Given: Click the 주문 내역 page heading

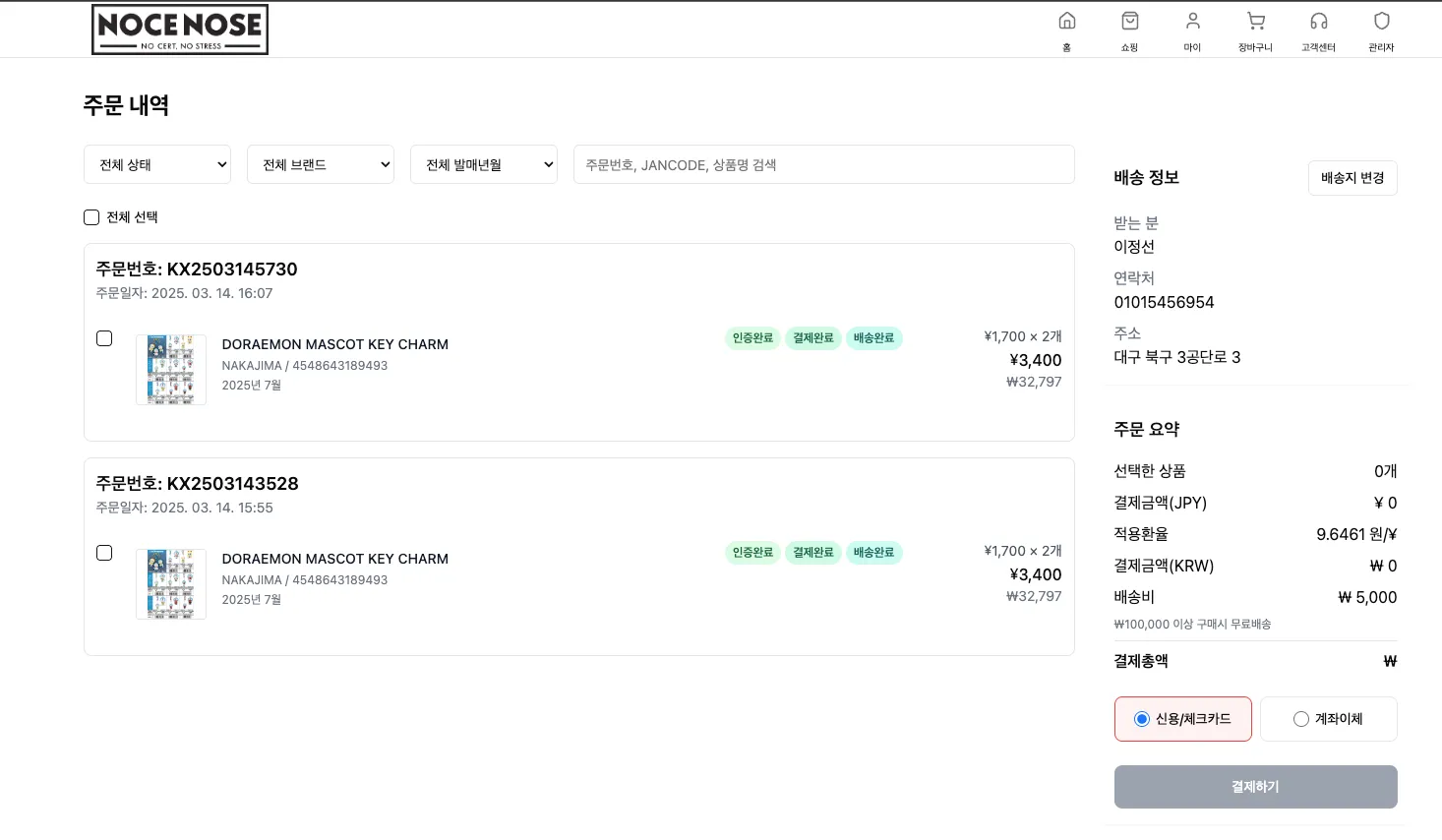Looking at the screenshot, I should [126, 105].
